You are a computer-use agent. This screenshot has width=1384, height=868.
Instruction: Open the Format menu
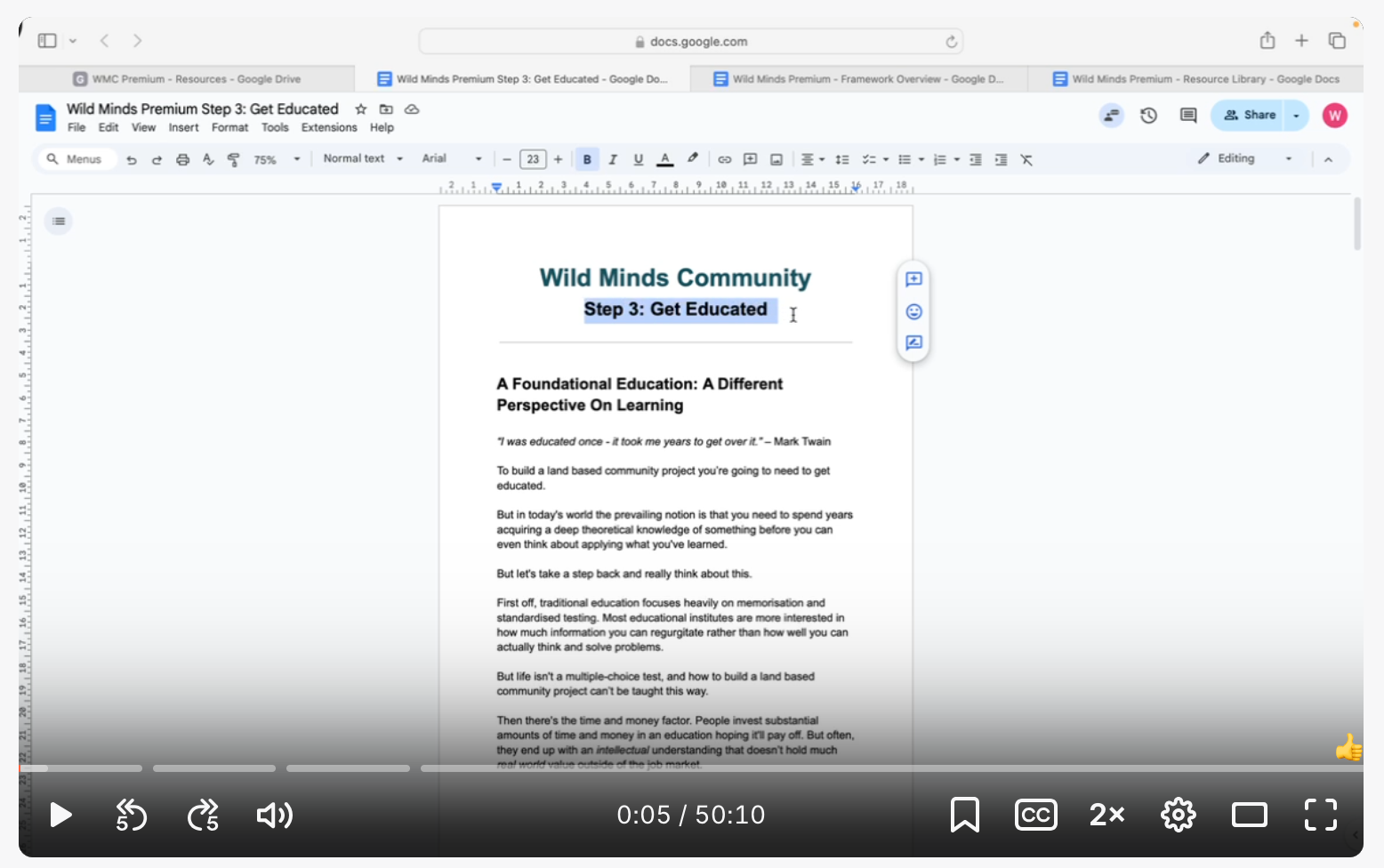[230, 128]
